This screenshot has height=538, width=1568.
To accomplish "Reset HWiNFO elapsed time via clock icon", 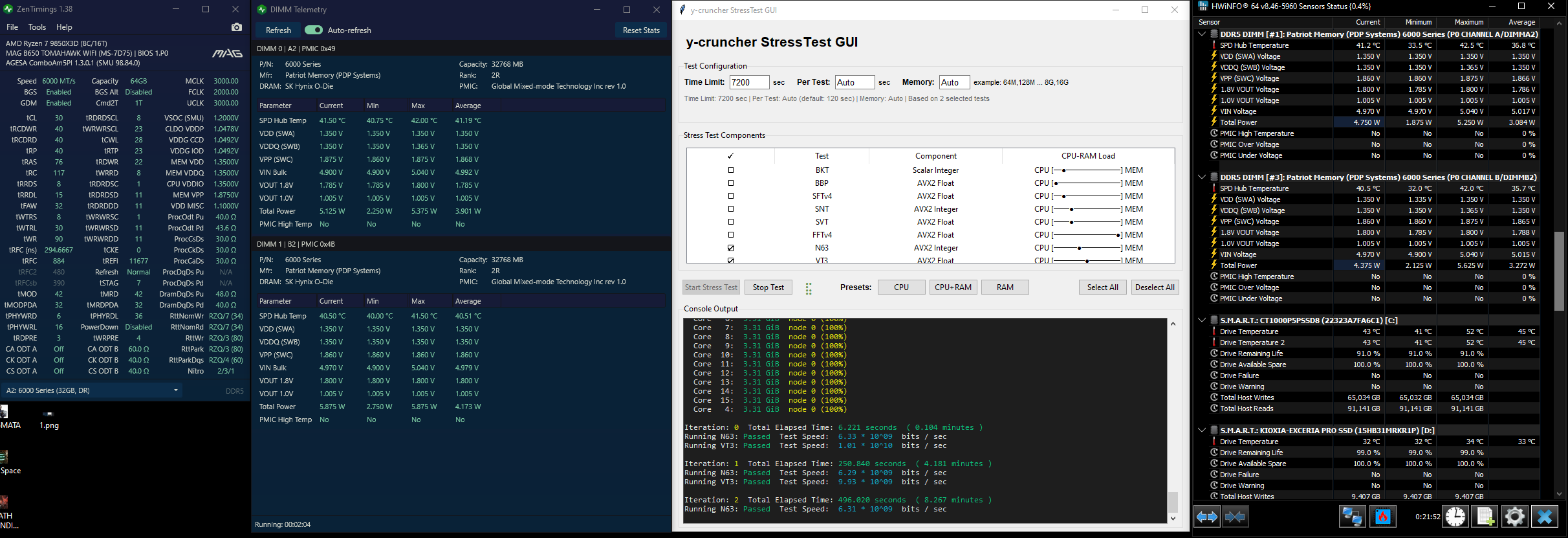I will [x=1455, y=517].
